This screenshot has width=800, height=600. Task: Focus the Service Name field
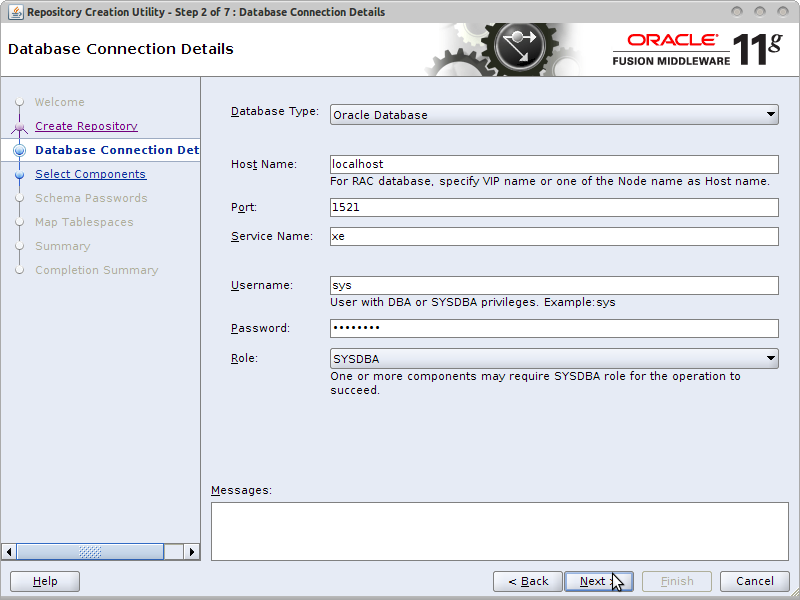point(554,236)
